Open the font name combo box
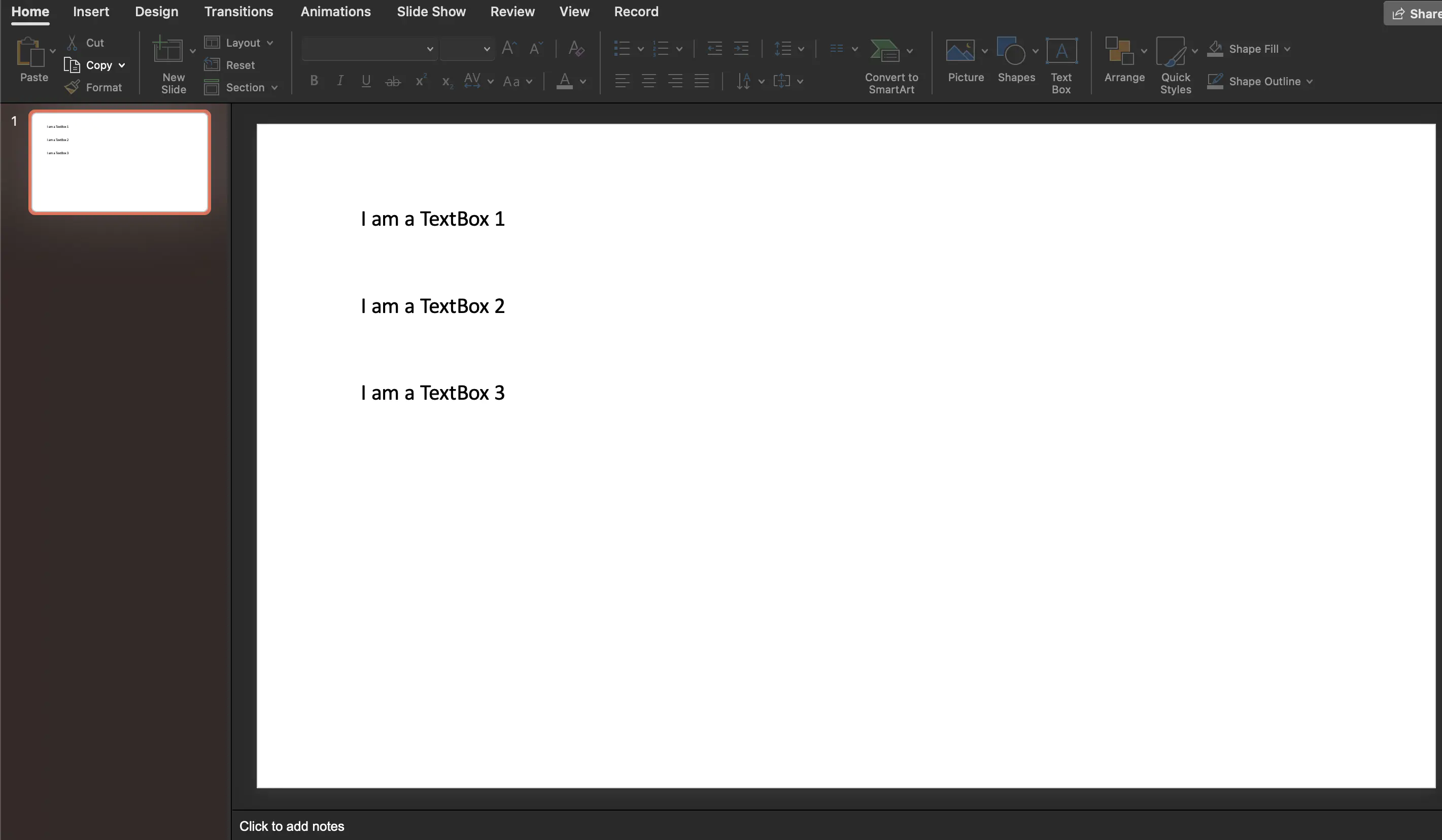 369,49
